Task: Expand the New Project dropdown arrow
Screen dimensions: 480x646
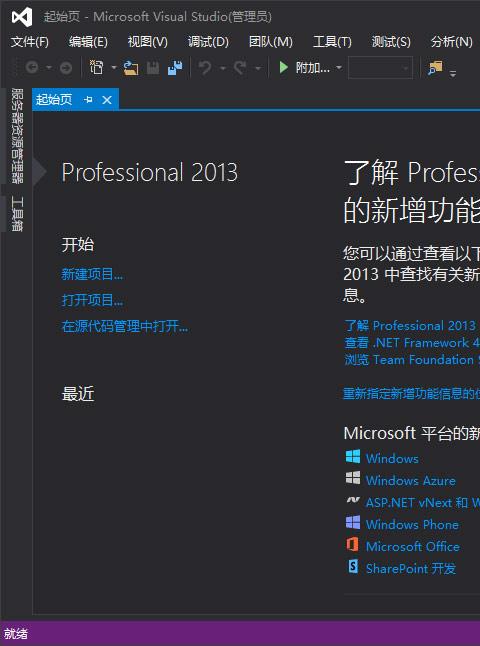Action: pyautogui.click(x=114, y=68)
